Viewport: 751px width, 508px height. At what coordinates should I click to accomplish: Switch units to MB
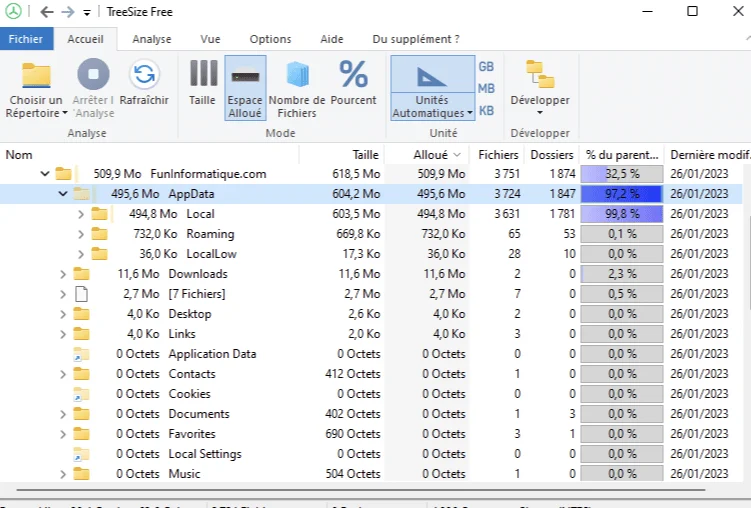(x=486, y=89)
